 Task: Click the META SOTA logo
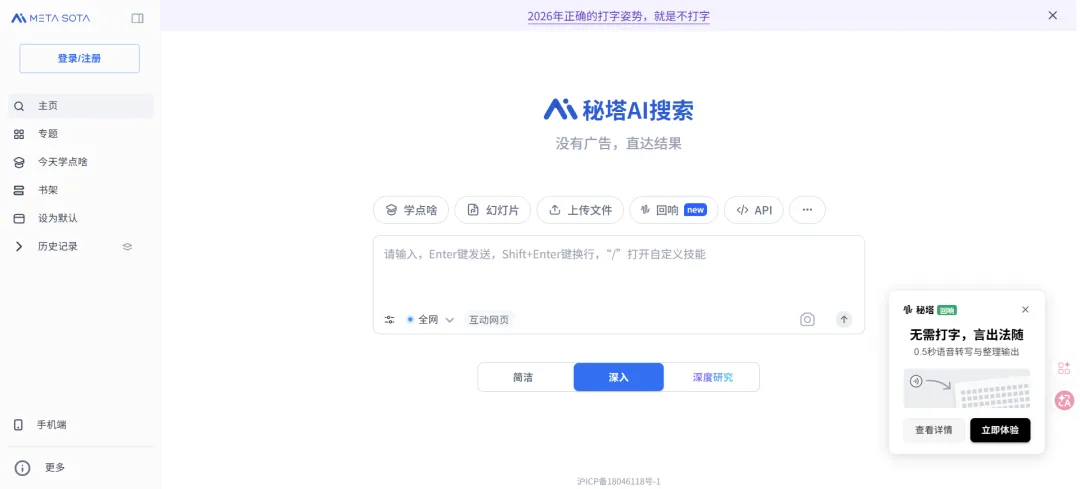50,18
